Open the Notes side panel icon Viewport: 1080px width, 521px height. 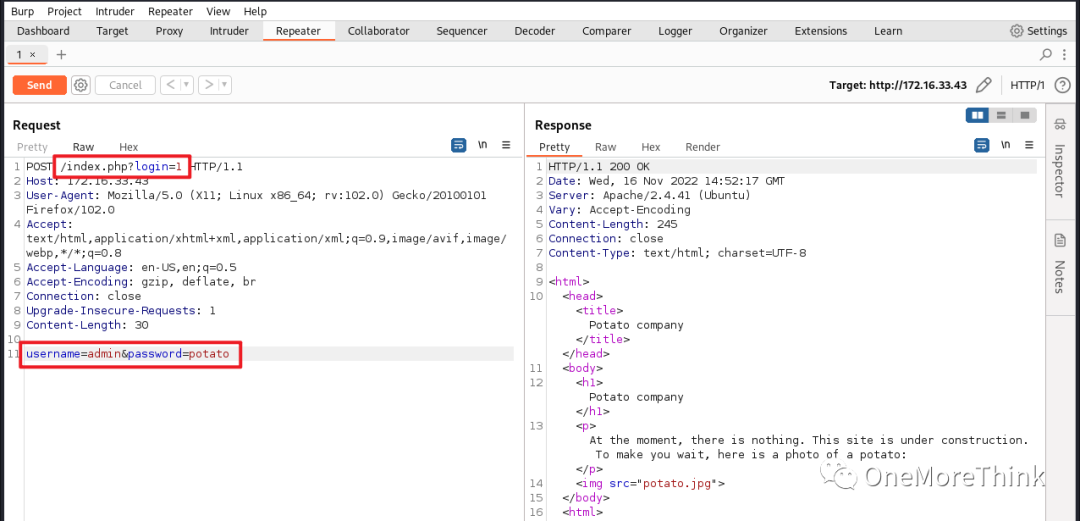pos(1061,241)
